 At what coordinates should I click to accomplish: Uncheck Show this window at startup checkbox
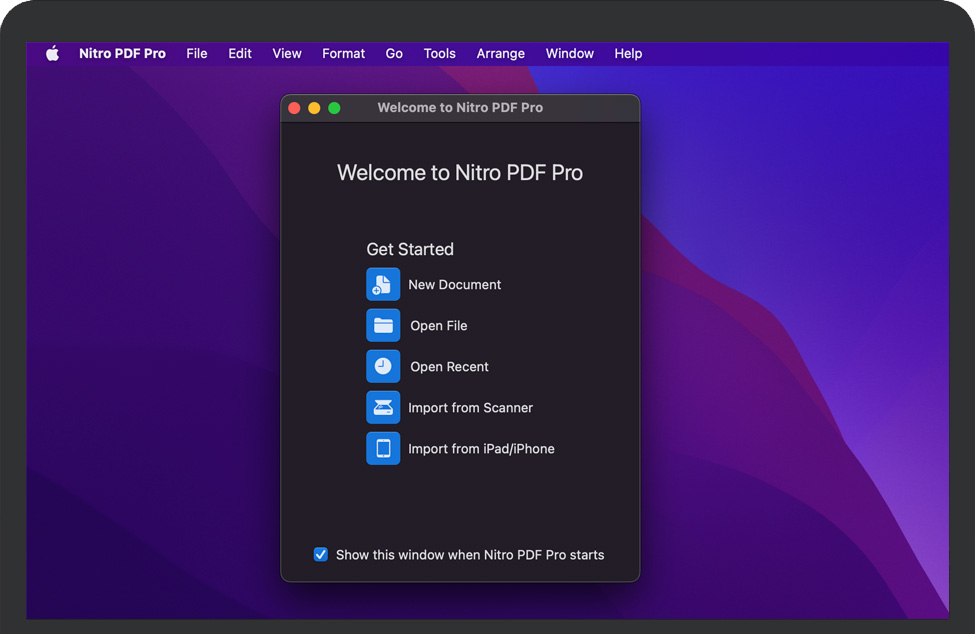[x=321, y=555]
